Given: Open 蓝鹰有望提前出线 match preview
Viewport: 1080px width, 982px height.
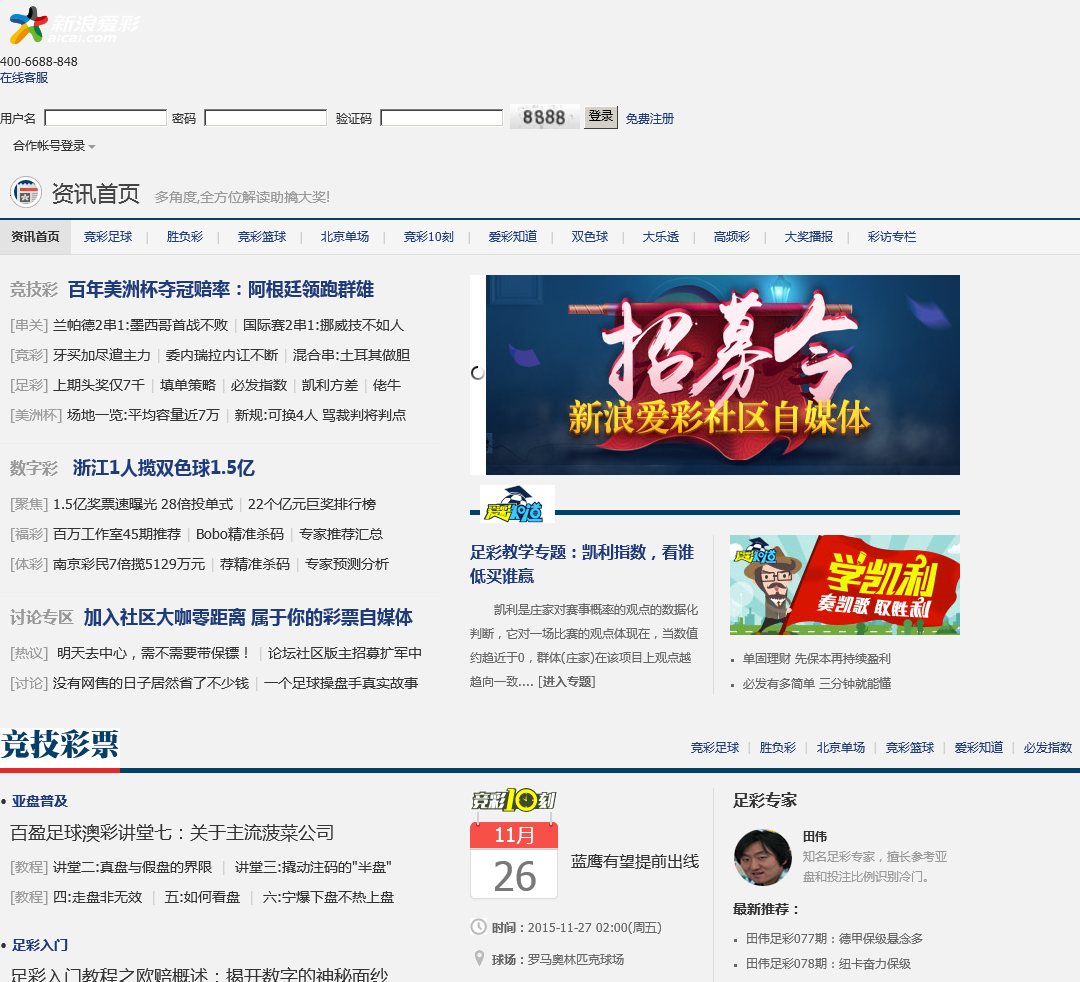Looking at the screenshot, I should tap(635, 861).
